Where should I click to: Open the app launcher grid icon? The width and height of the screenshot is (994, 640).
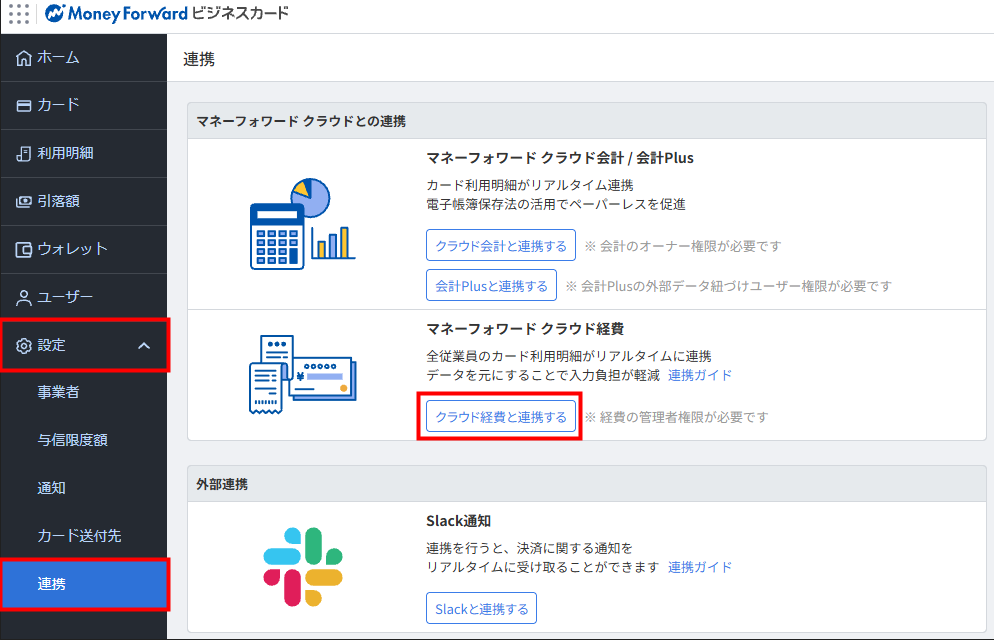tap(18, 14)
